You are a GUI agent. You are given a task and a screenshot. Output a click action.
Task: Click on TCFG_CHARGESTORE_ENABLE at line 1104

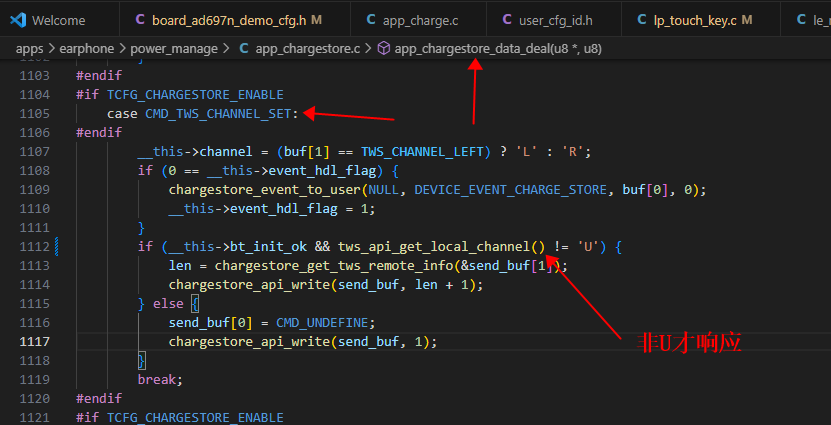tap(195, 94)
